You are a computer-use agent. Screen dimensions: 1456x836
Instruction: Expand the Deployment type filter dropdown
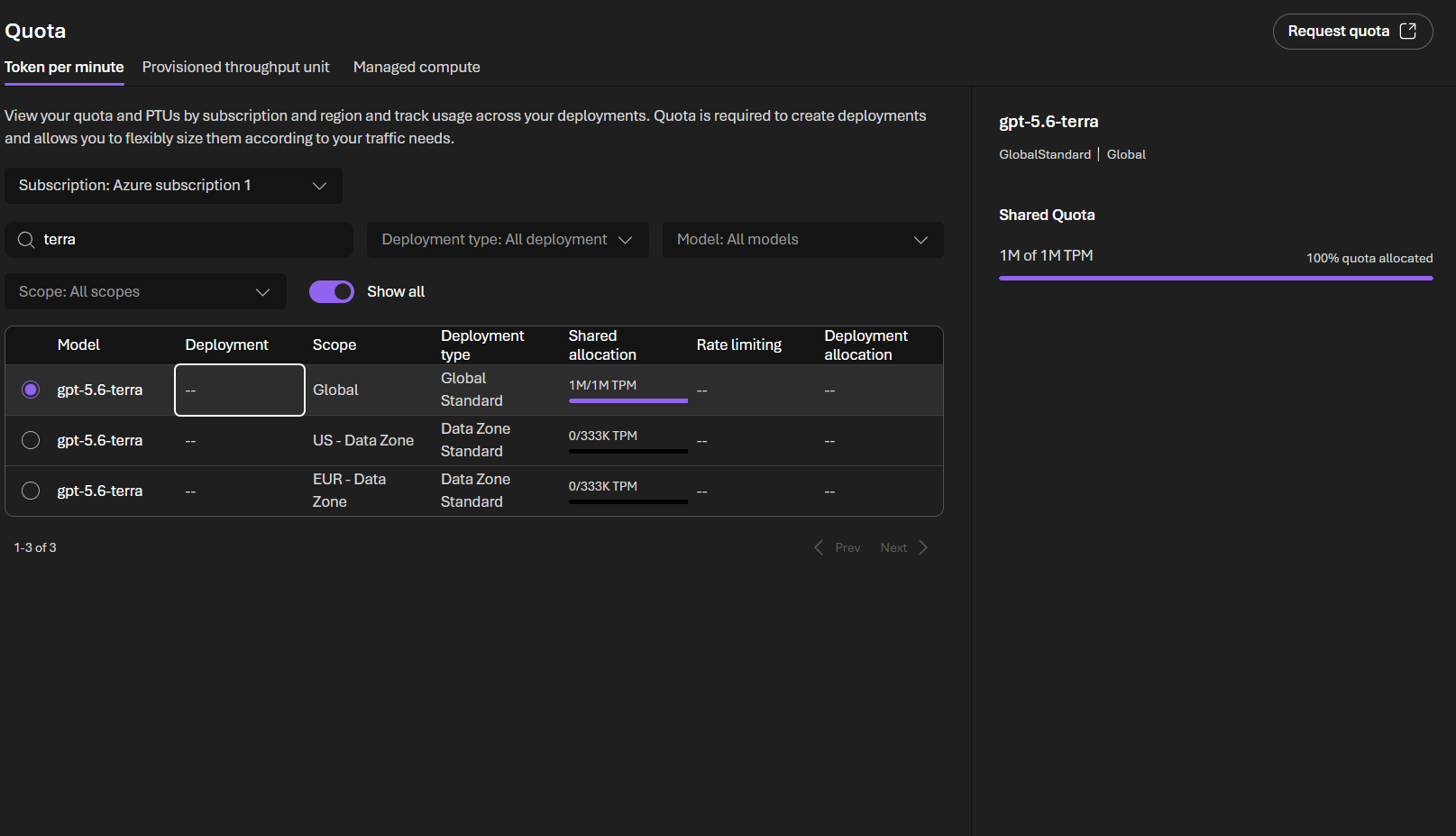pos(508,240)
